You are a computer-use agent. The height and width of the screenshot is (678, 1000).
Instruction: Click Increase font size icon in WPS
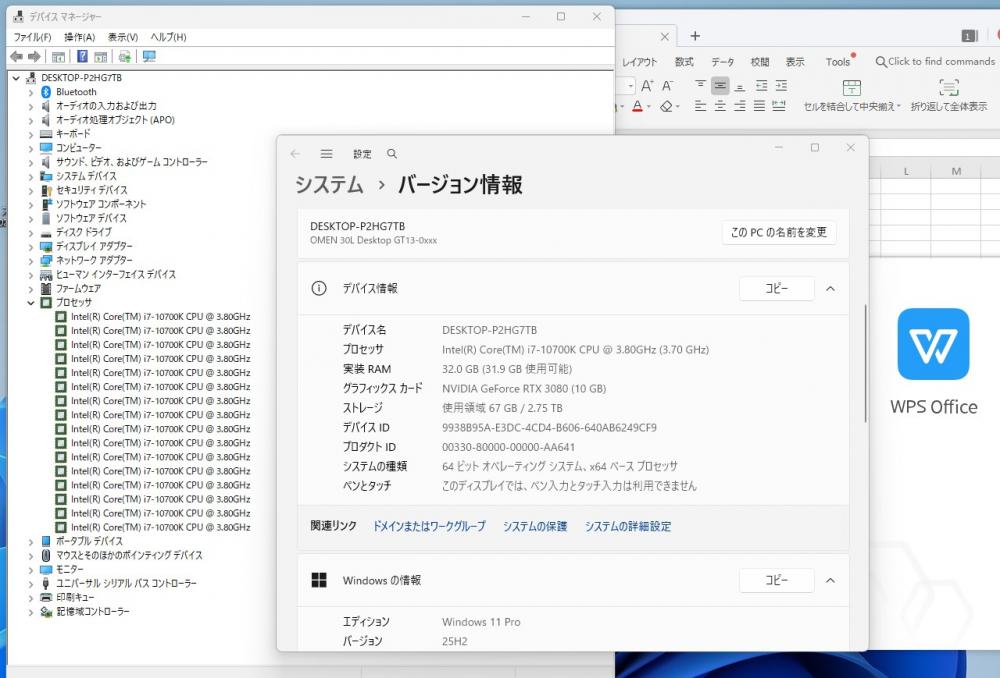[647, 85]
